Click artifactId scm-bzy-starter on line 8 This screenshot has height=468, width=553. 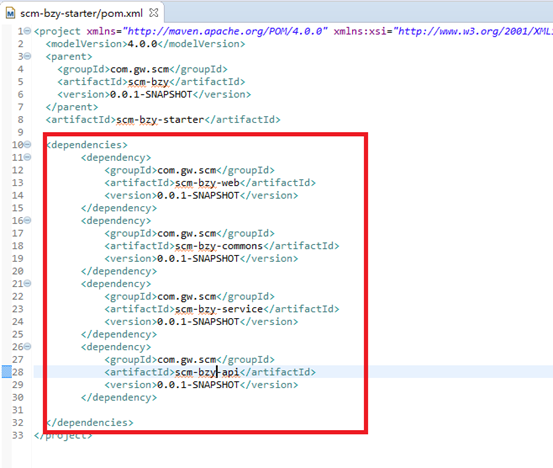click(160, 120)
